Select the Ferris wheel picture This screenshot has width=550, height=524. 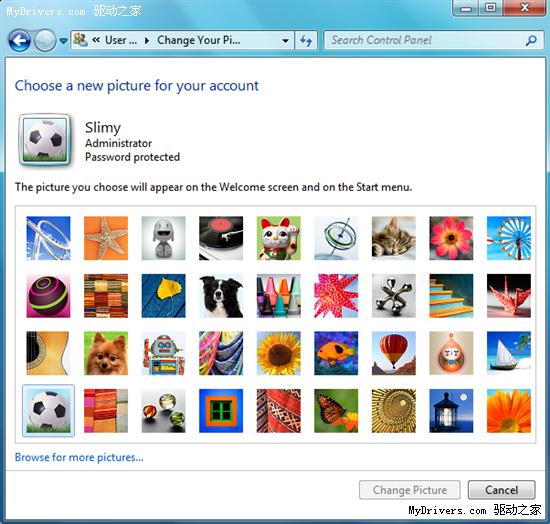click(509, 238)
